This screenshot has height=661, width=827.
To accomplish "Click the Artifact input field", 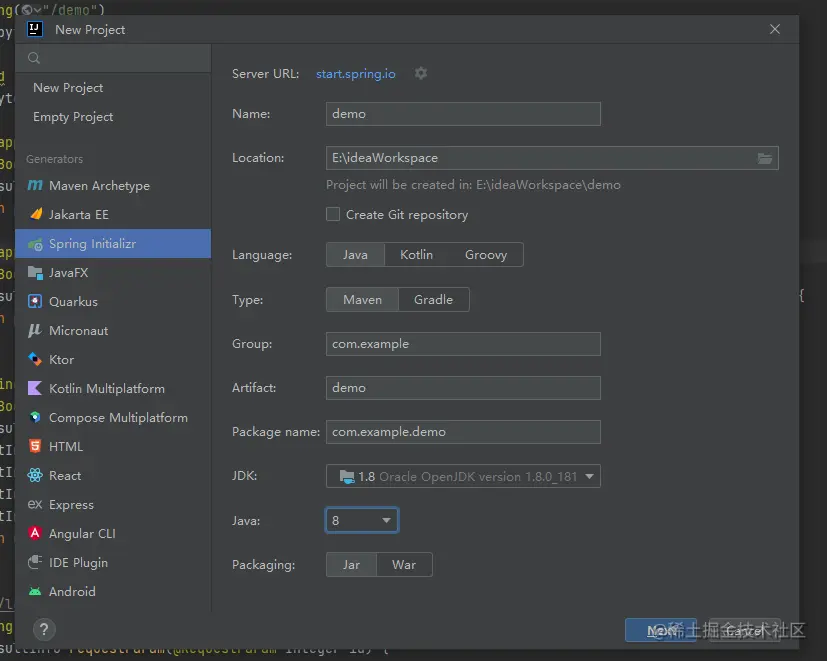I will click(463, 388).
